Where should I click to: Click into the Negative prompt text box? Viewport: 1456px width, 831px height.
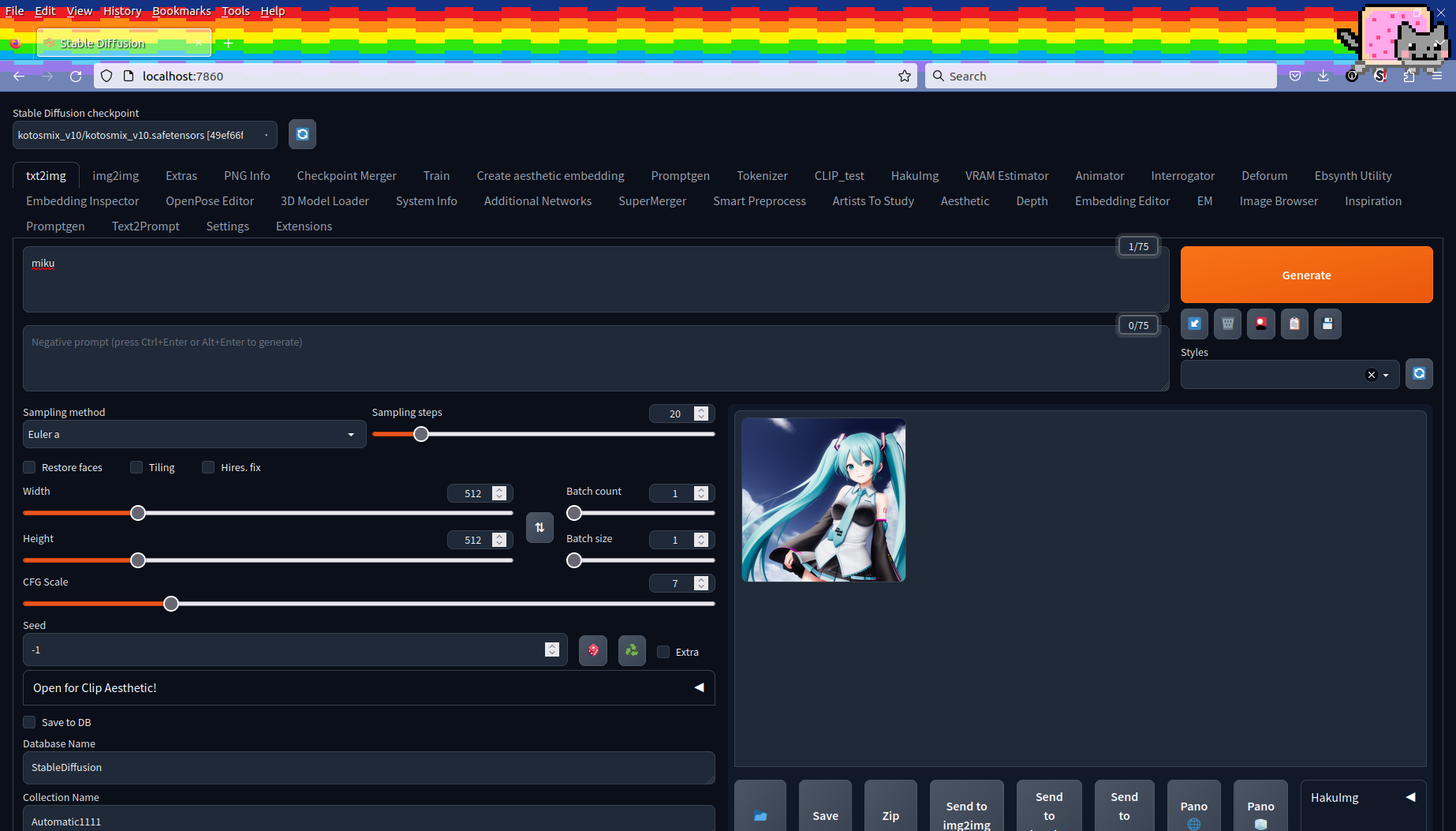point(595,358)
